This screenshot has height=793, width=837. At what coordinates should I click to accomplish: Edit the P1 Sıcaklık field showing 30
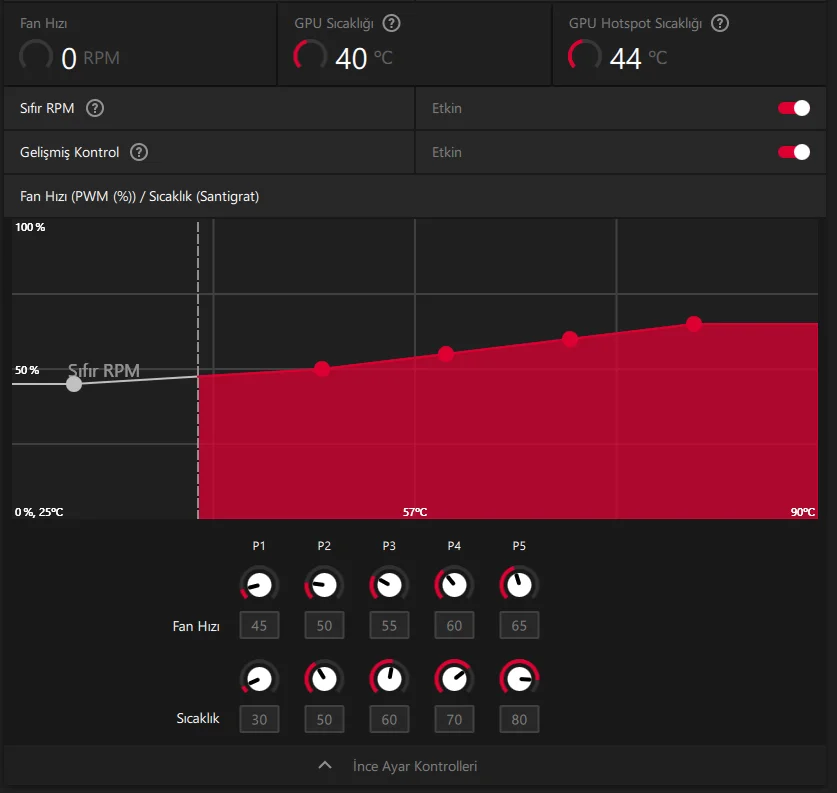click(259, 719)
